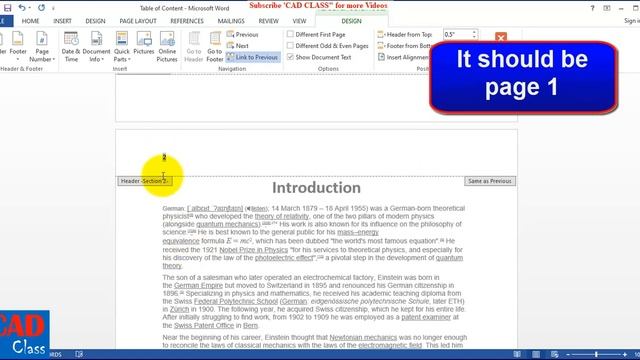Go to Next header section
The height and width of the screenshot is (360, 640).
[238, 46]
